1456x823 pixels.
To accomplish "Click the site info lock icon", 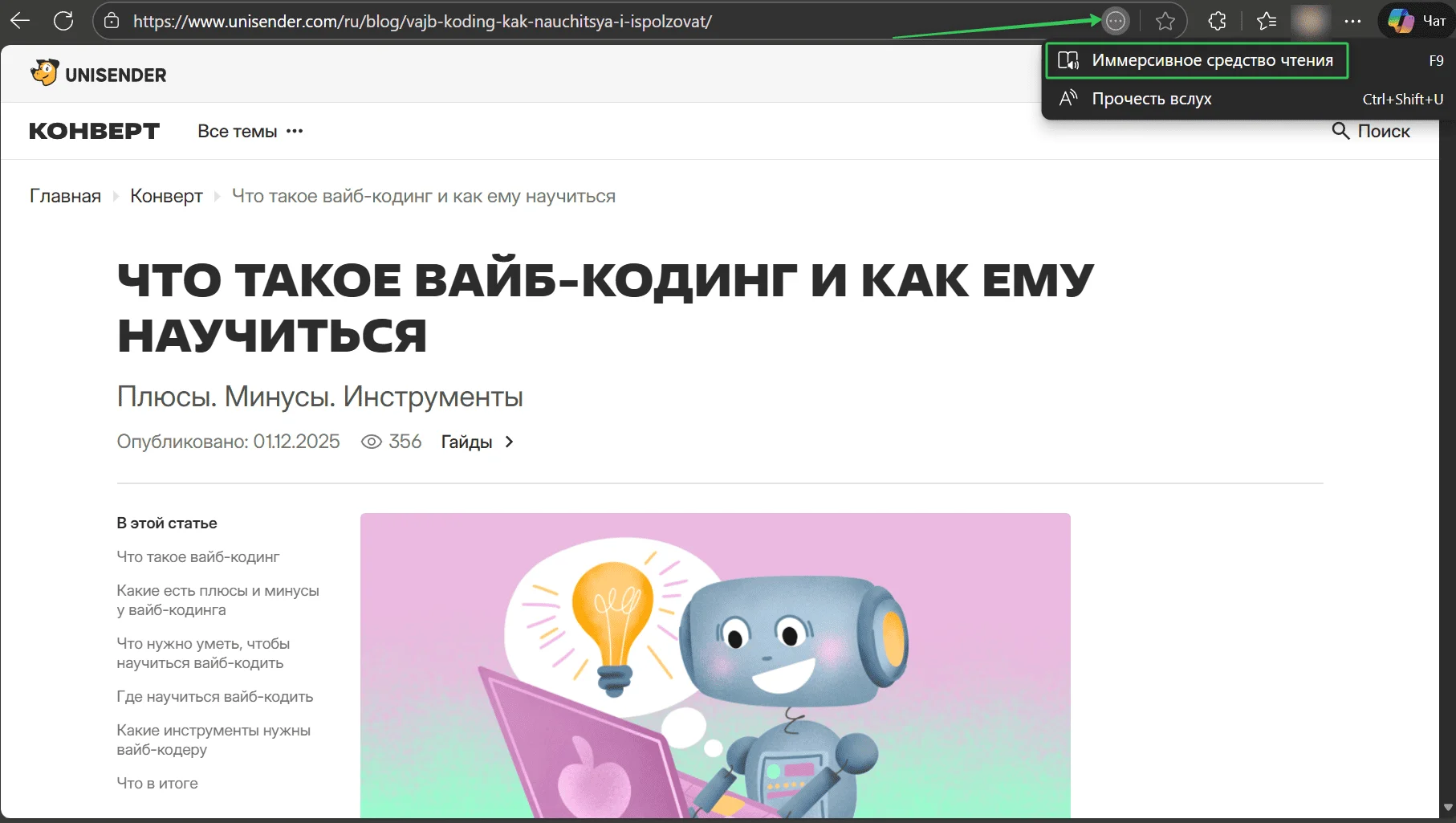I will tap(112, 21).
